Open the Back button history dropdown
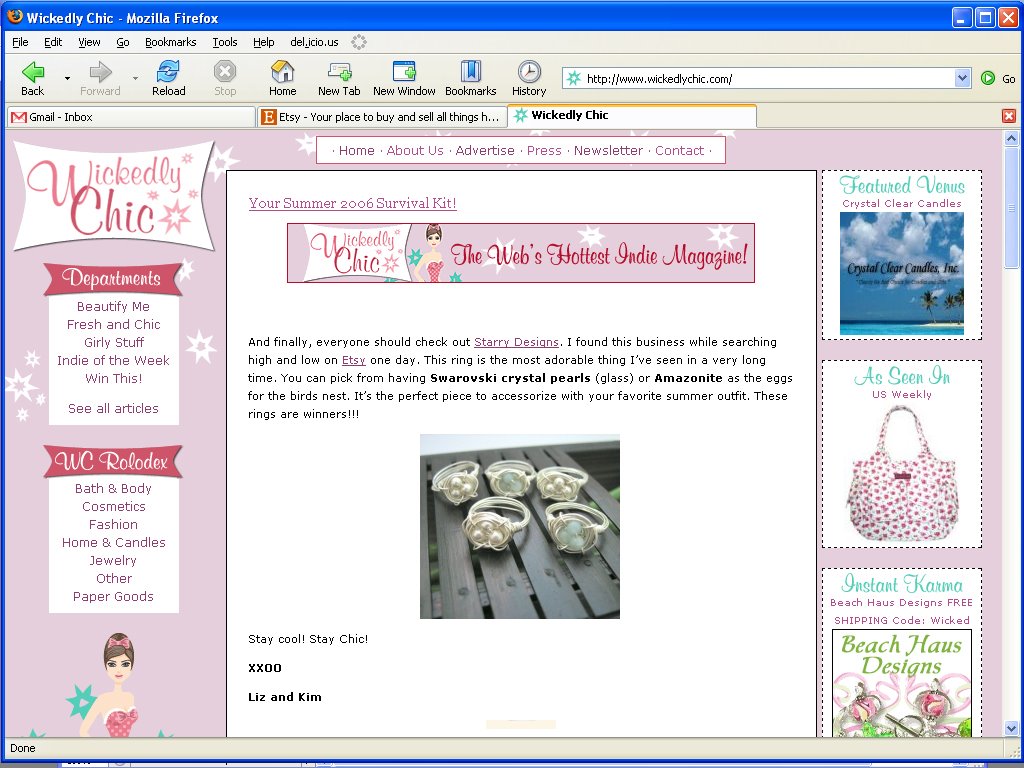Image resolution: width=1024 pixels, height=768 pixels. click(x=67, y=78)
